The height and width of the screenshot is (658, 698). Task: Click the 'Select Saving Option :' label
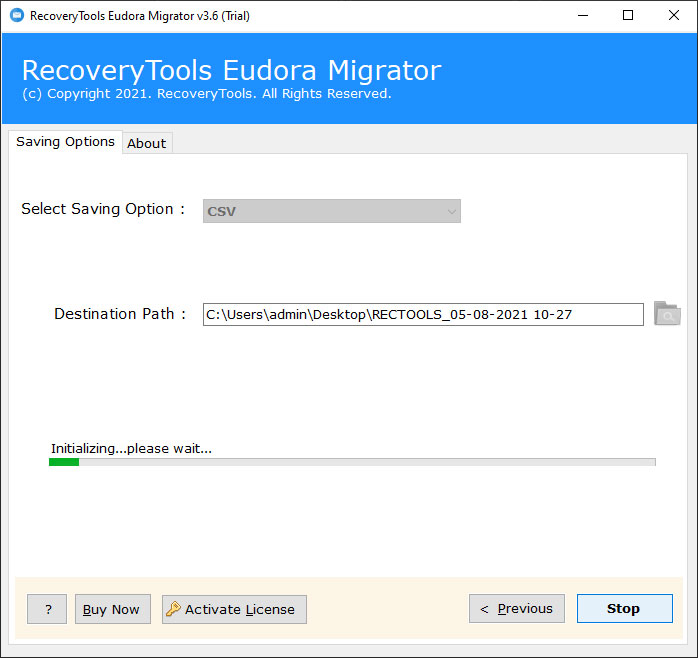click(103, 209)
